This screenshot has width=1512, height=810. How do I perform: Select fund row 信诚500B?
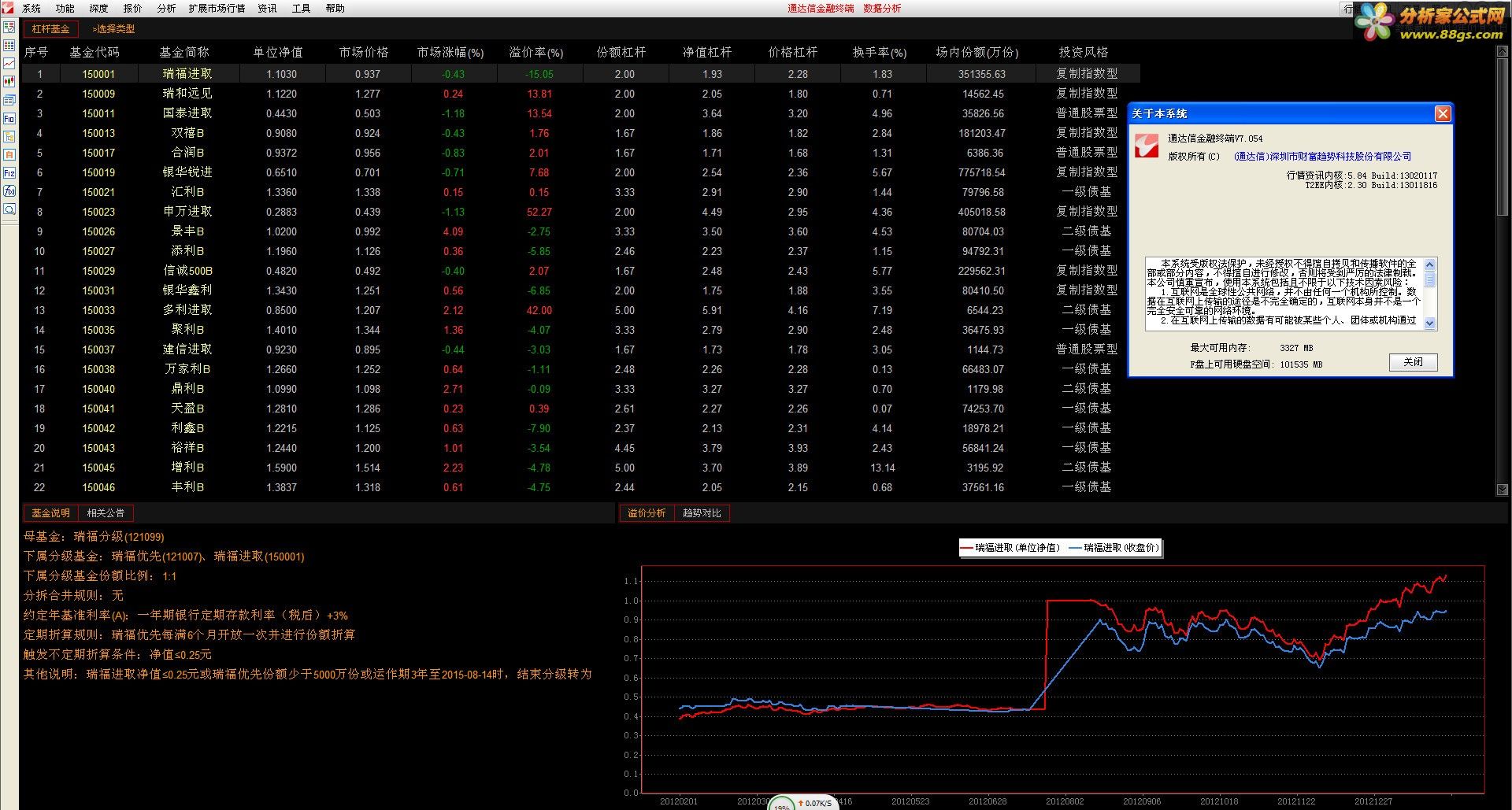tap(580, 271)
